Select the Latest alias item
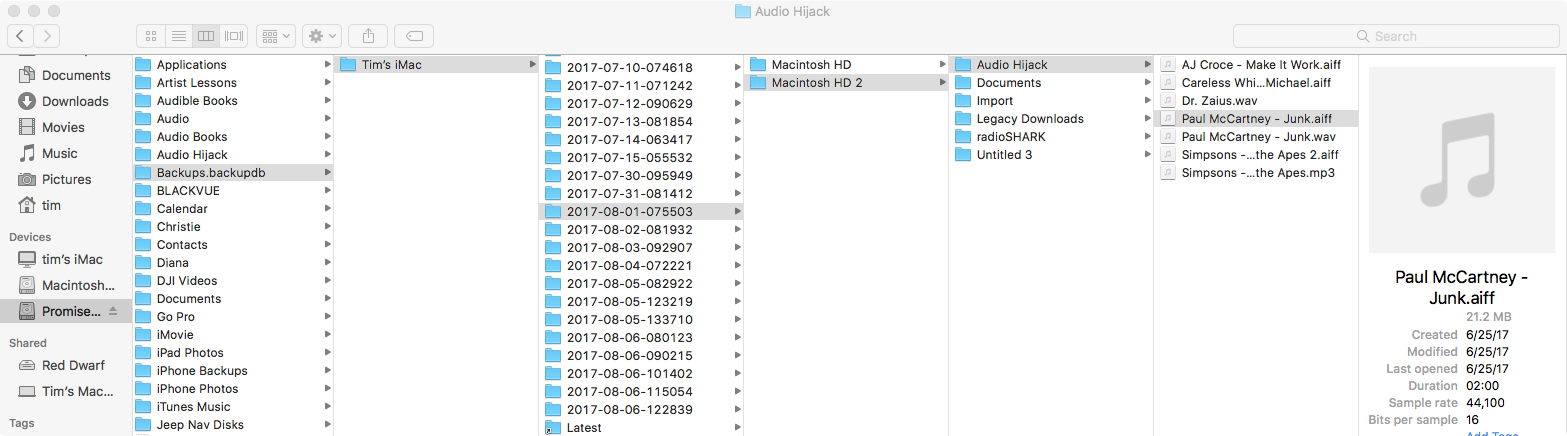The width and height of the screenshot is (1567, 436). (641, 428)
